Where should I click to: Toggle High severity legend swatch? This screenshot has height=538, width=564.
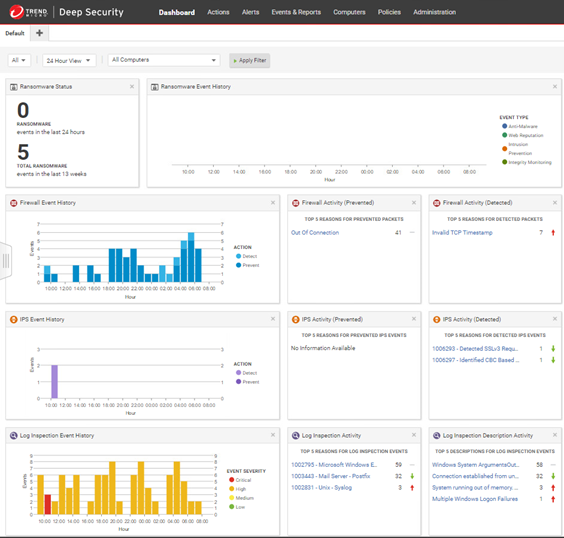point(232,489)
